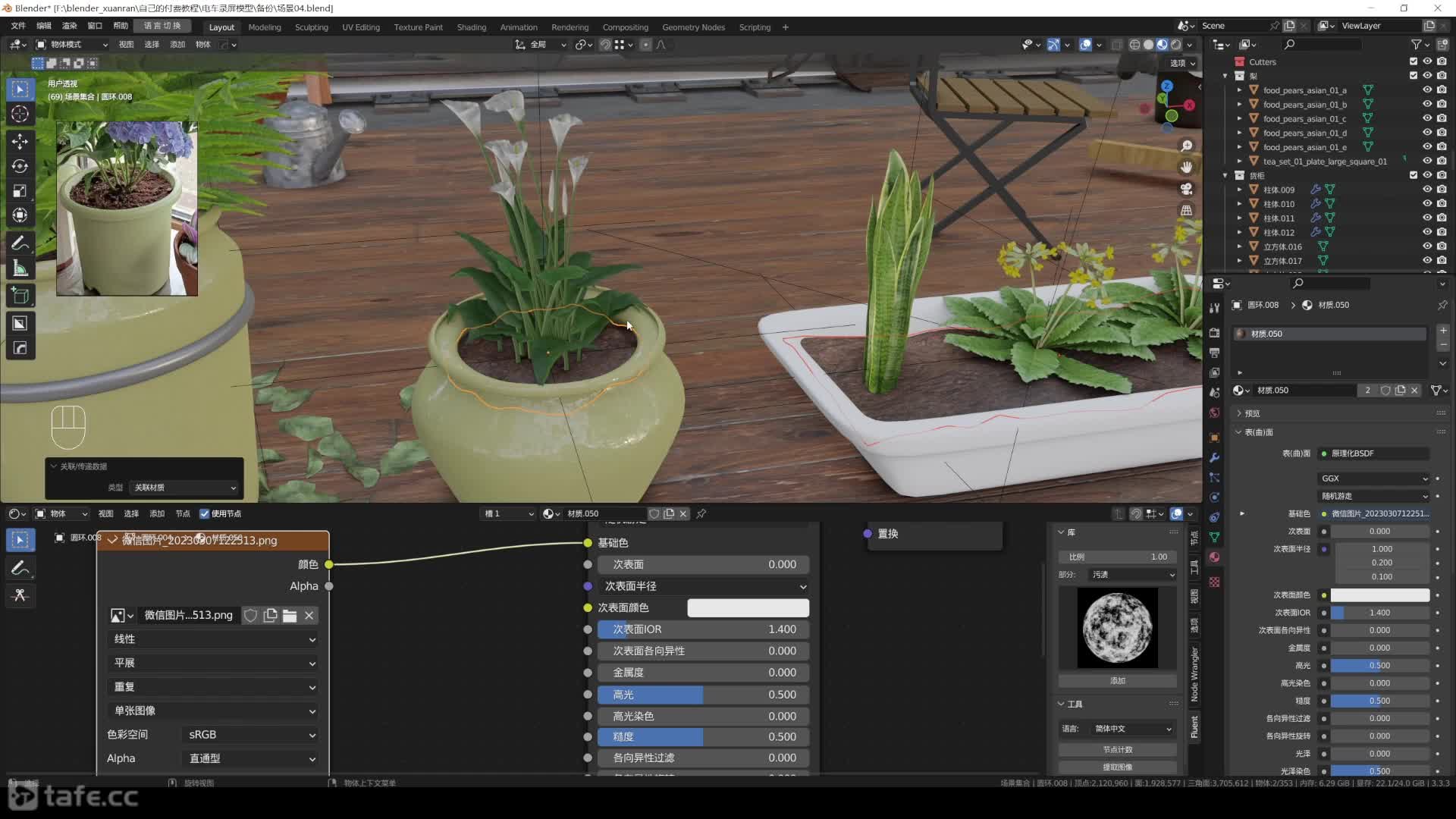The height and width of the screenshot is (819, 1456).
Task: Open 线性 interpolation dropdown in image node
Action: [212, 639]
